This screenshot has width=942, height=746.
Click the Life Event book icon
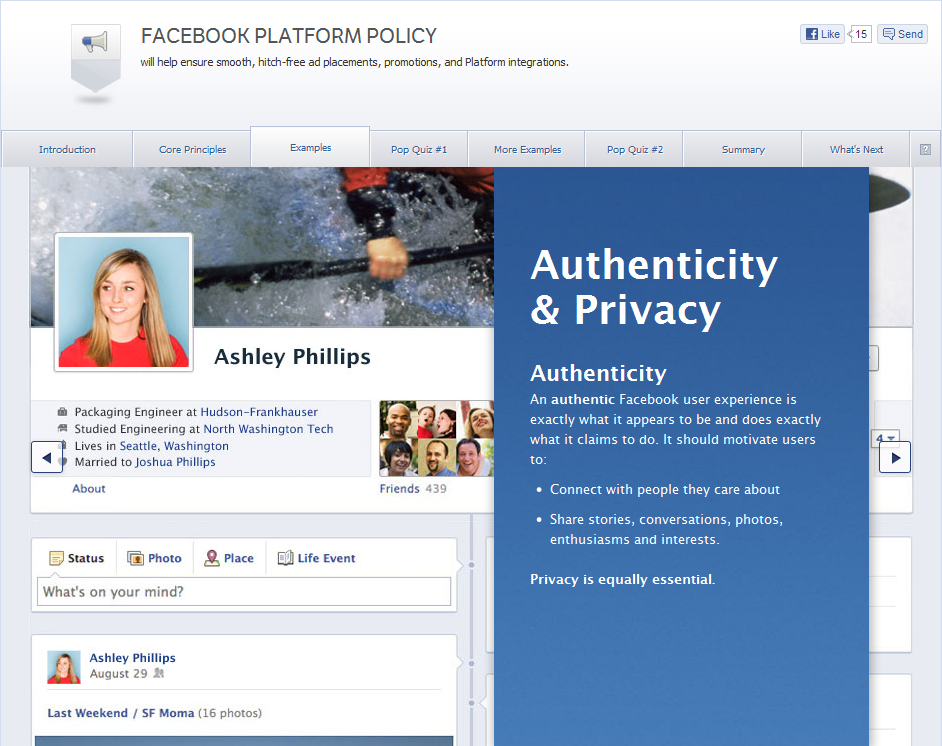[285, 558]
